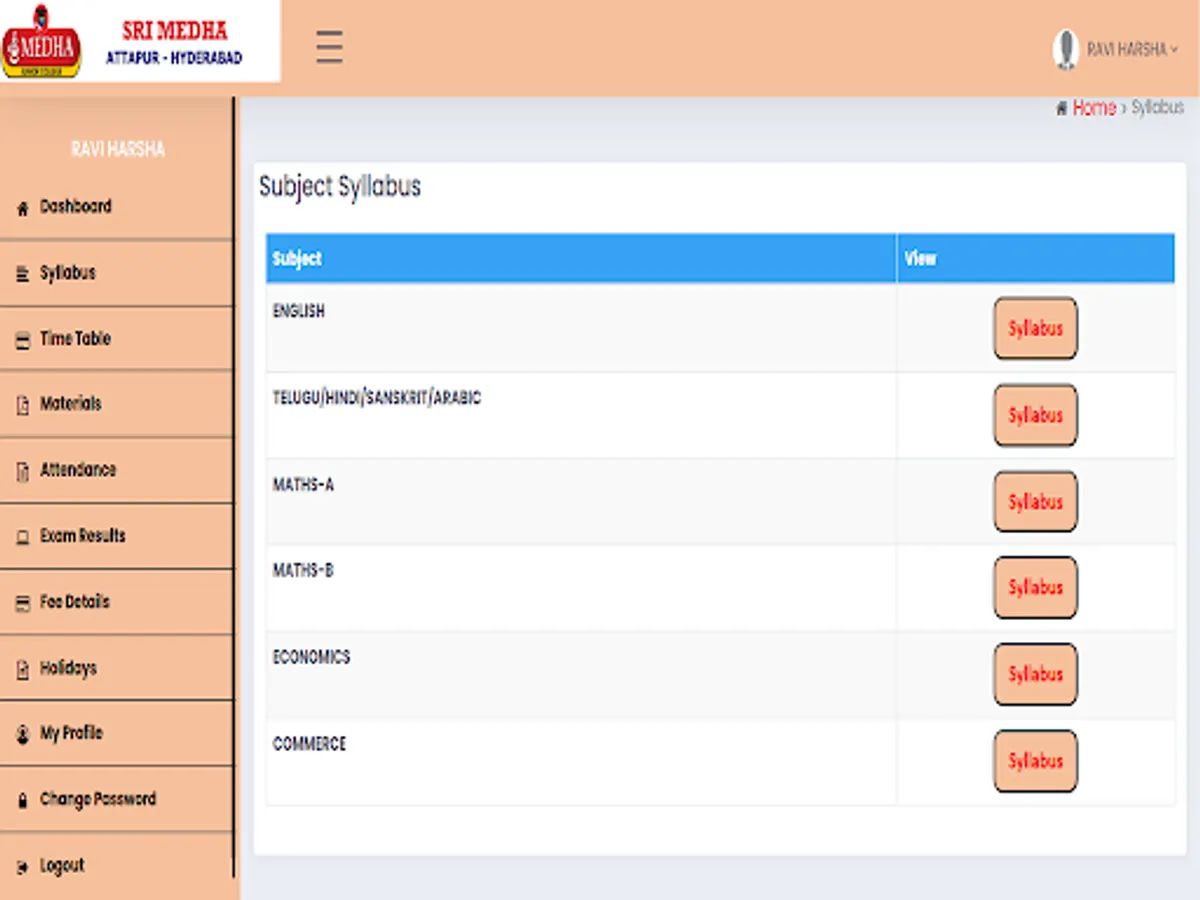Screen dimensions: 1200x900
Task: Toggle the hamburger menu icon
Action: (329, 47)
